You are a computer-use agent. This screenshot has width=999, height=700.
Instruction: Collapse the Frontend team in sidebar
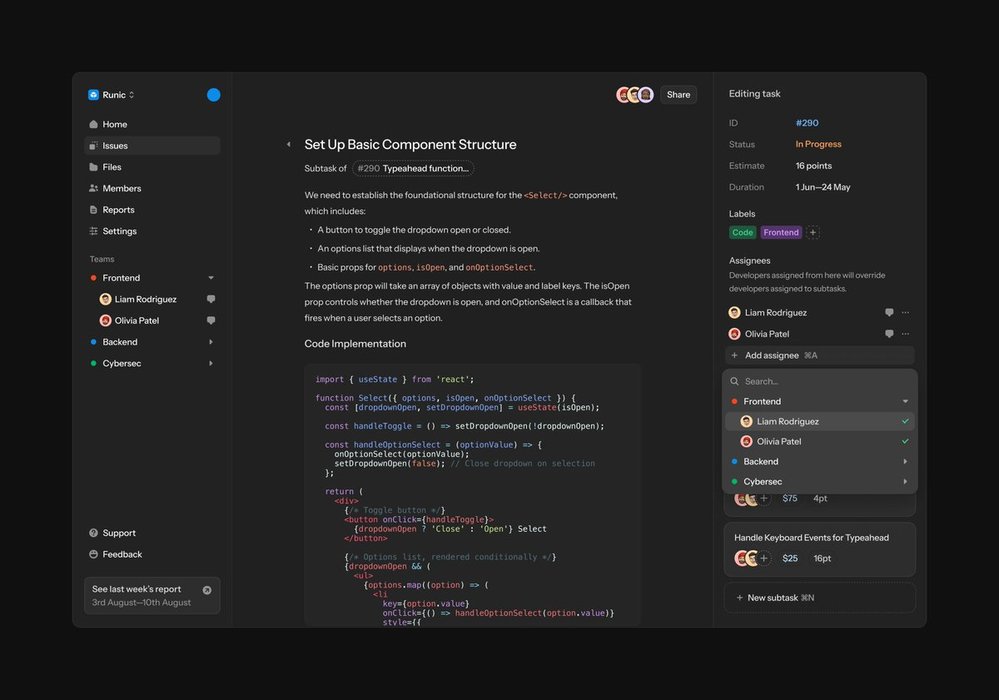[x=211, y=278]
